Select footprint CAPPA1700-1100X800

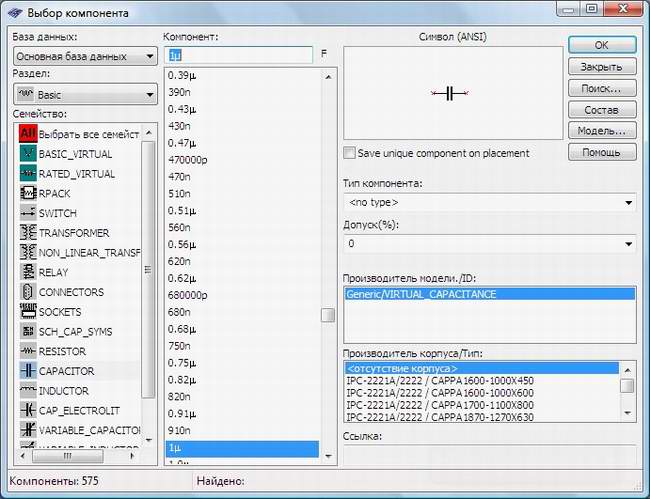click(x=440, y=405)
